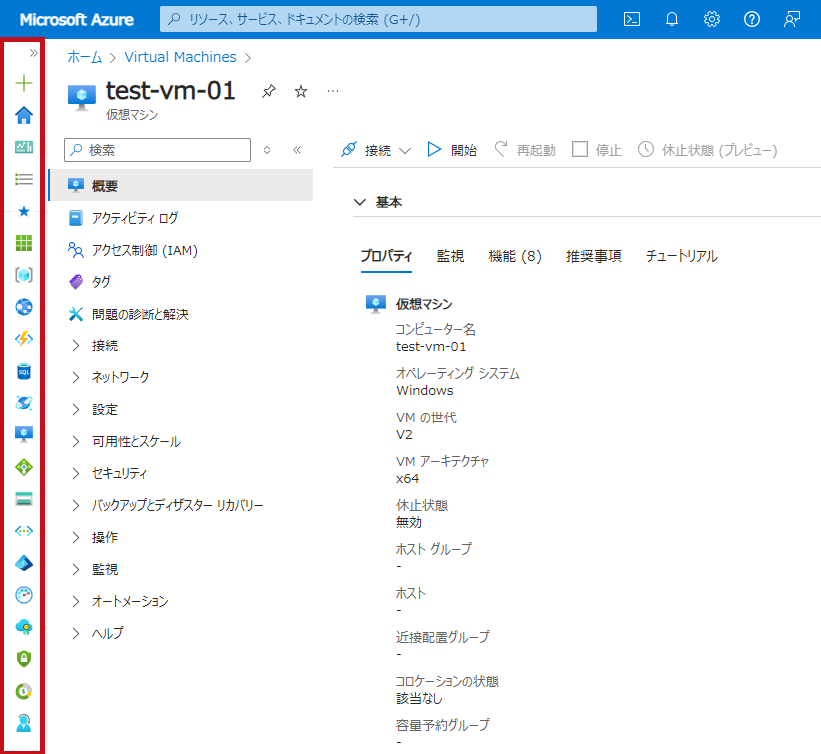This screenshot has width=821, height=754.
Task: Open Advisor cloud icon in sidebar
Action: pos(24,627)
